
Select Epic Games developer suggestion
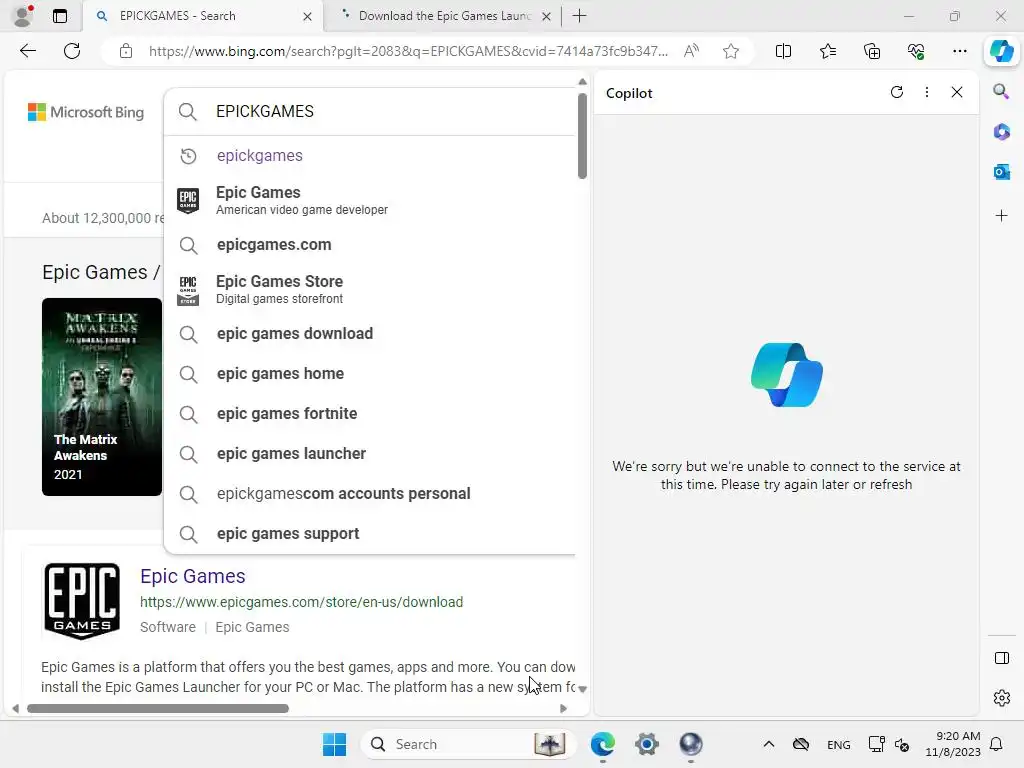pyautogui.click(x=370, y=200)
